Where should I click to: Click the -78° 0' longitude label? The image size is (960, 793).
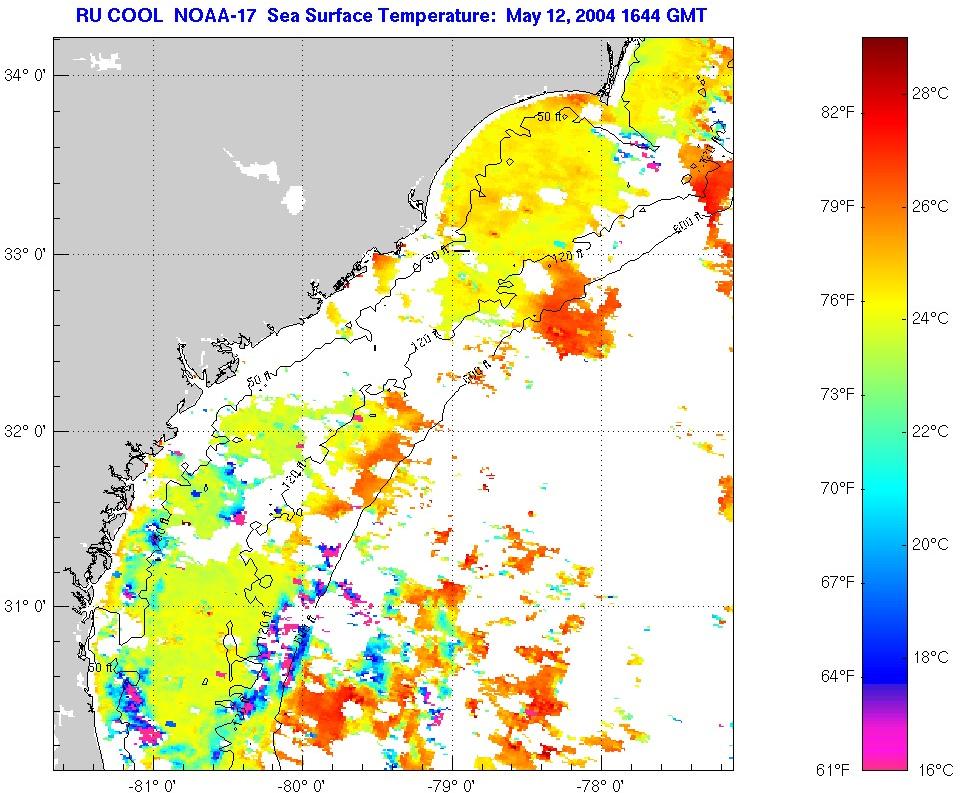tap(602, 785)
